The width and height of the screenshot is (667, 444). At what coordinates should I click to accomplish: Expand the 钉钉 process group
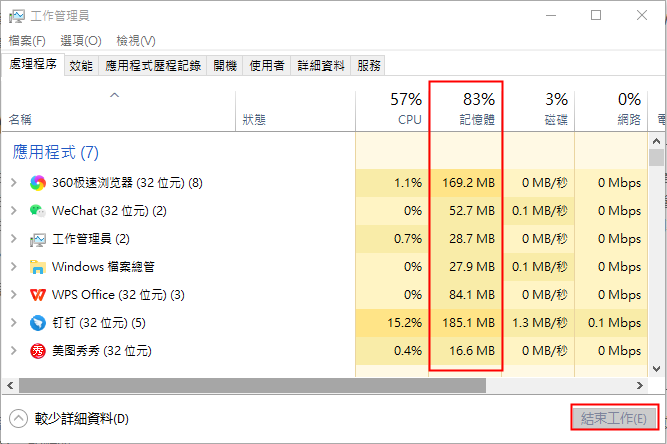[14, 323]
